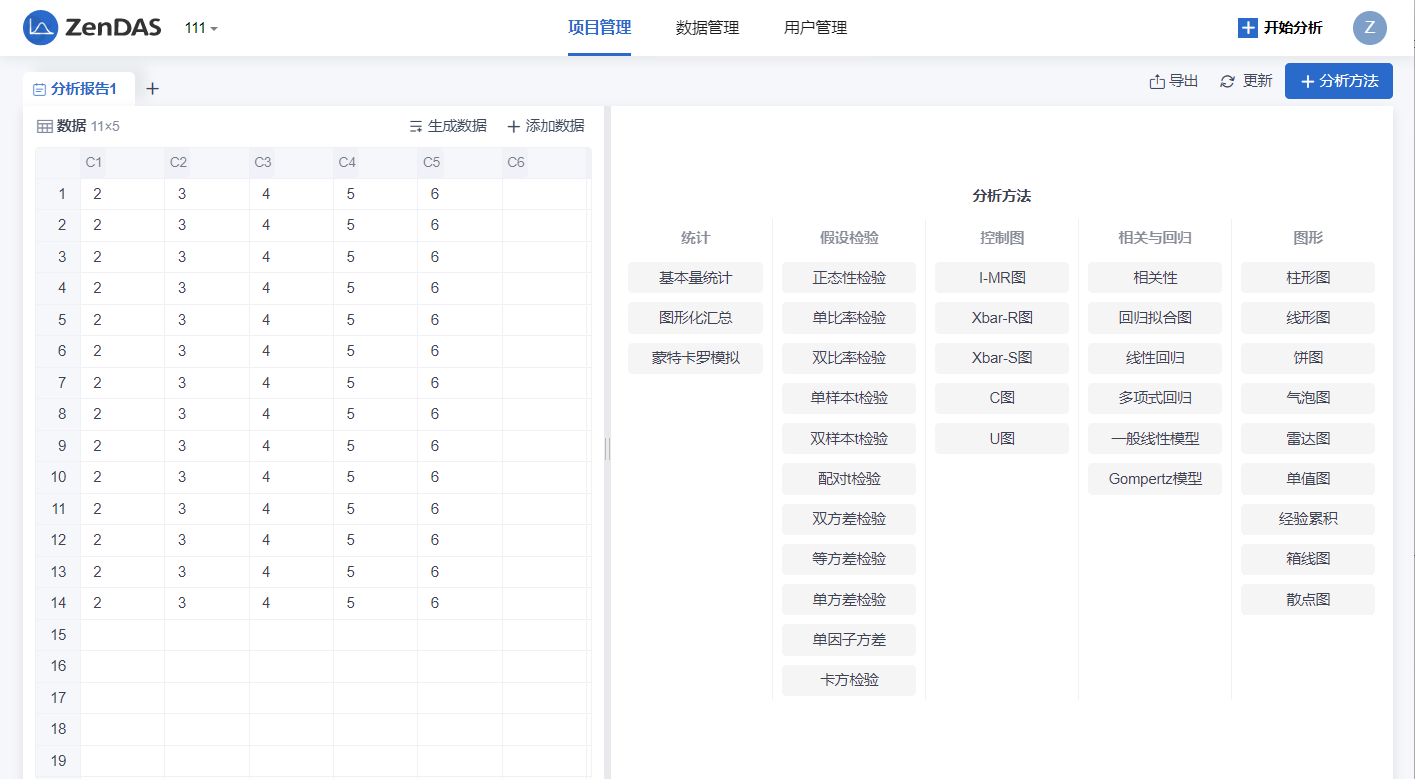Click the export (导出) icon

pyautogui.click(x=1157, y=81)
